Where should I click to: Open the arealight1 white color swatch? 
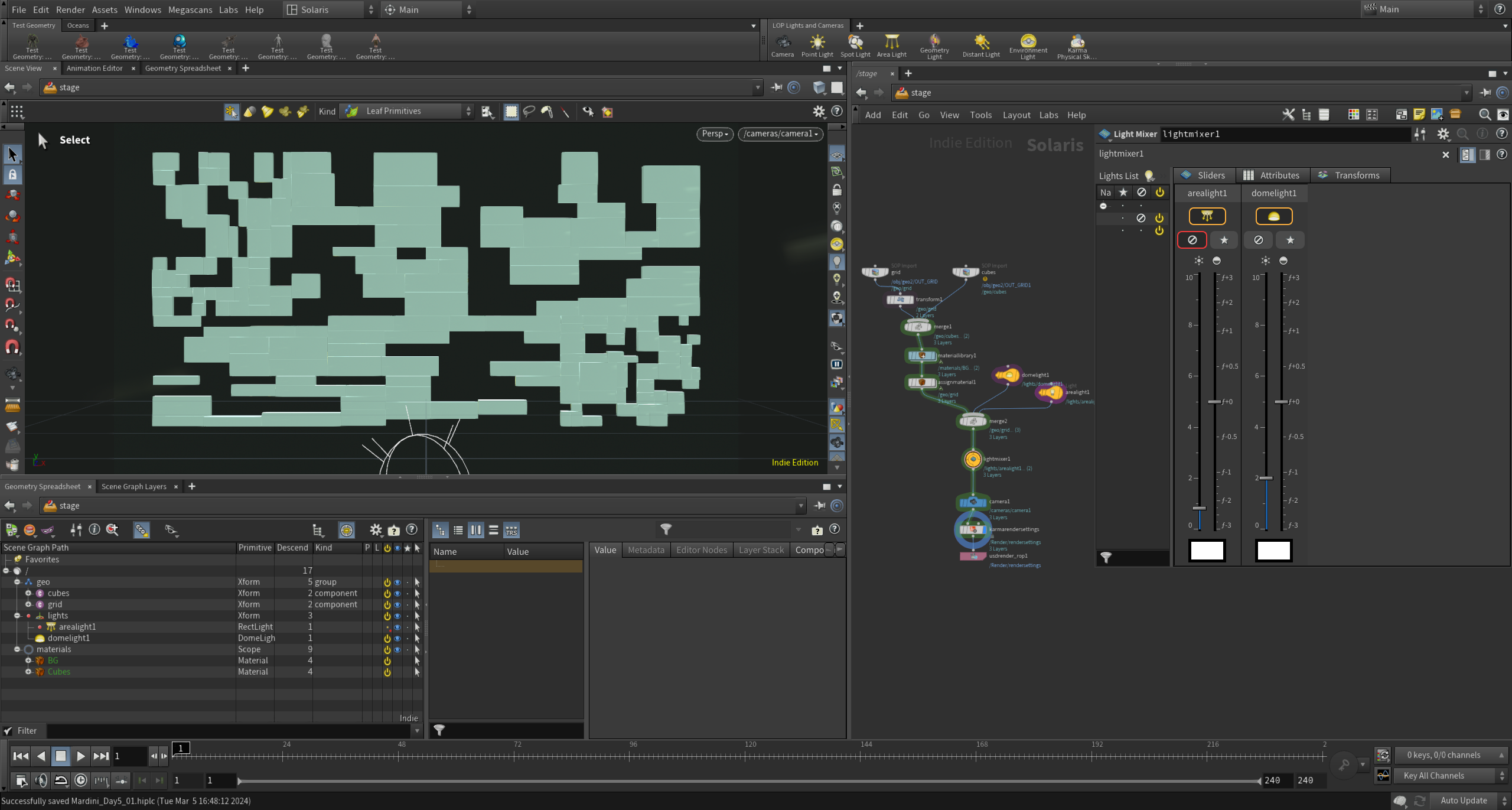tap(1207, 551)
